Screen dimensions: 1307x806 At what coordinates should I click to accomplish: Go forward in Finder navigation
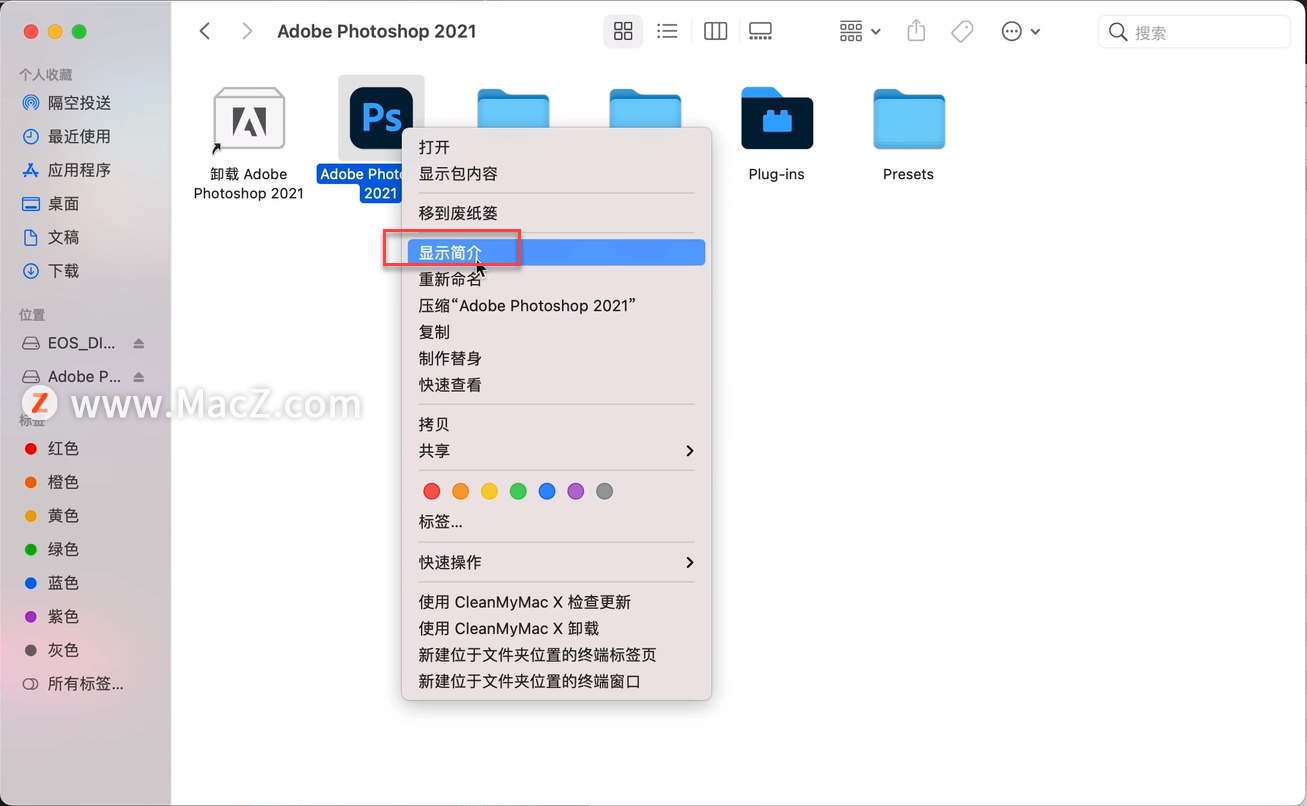coord(247,31)
